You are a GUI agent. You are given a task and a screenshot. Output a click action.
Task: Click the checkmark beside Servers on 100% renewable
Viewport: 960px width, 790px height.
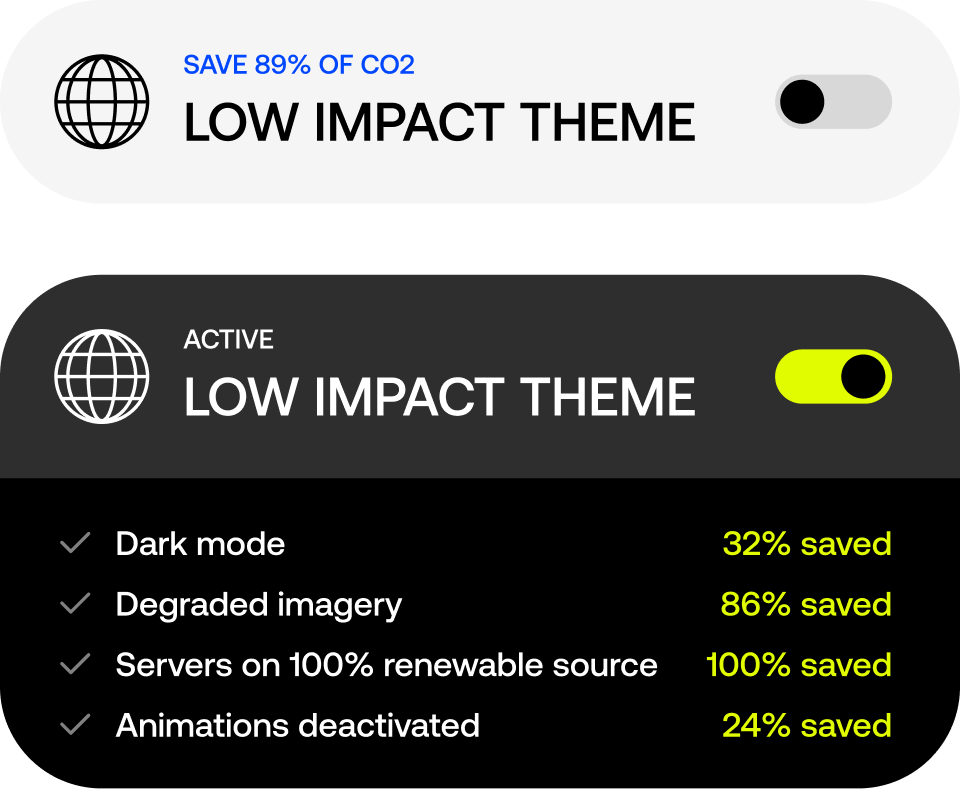(x=75, y=665)
